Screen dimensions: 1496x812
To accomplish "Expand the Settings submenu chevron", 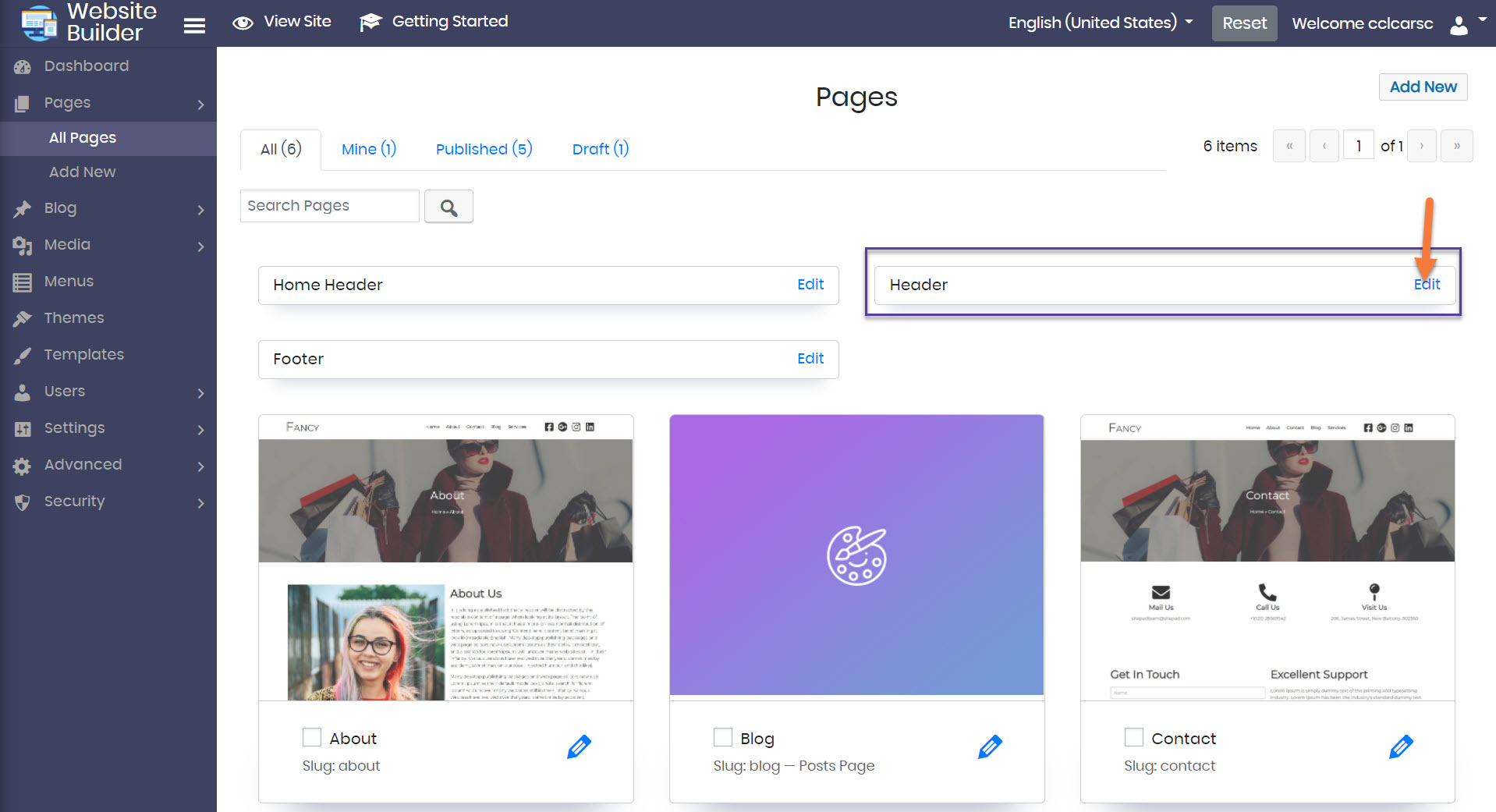I will point(200,430).
